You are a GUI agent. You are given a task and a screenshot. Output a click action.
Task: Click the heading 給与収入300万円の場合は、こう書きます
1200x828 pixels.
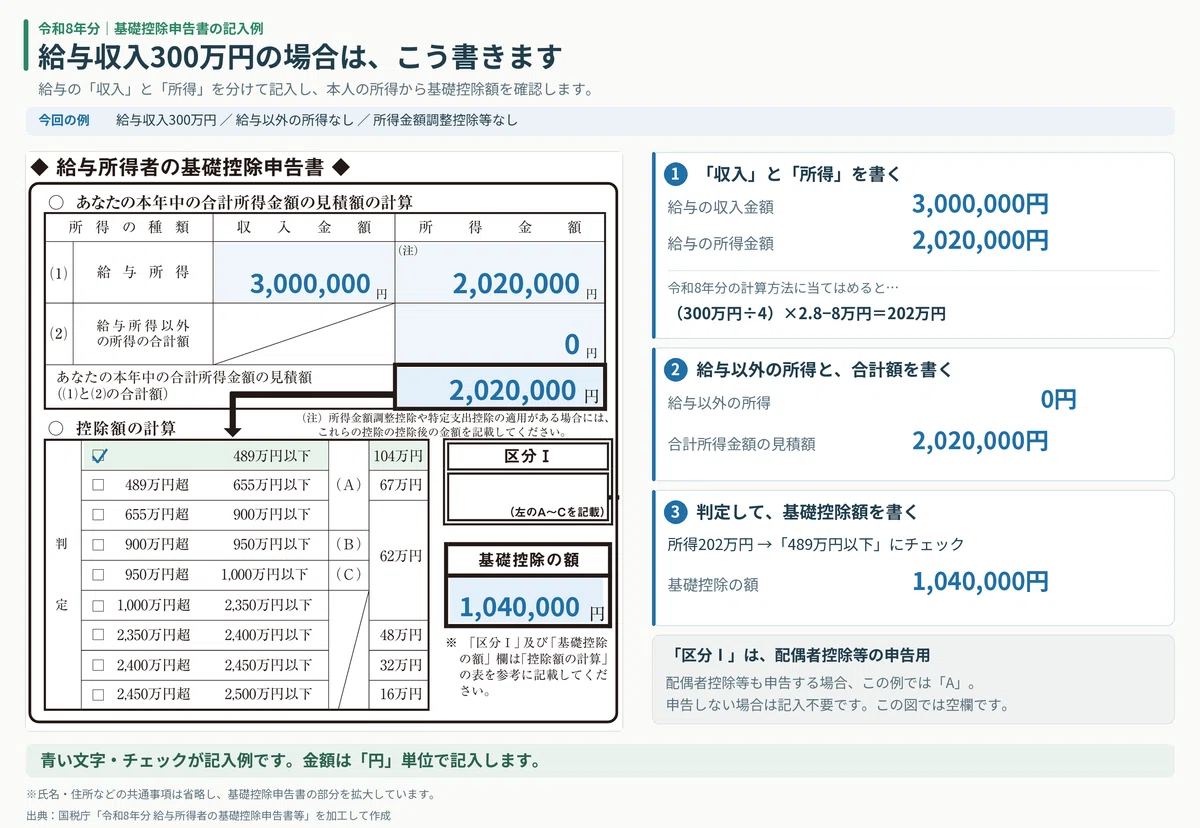[300, 56]
